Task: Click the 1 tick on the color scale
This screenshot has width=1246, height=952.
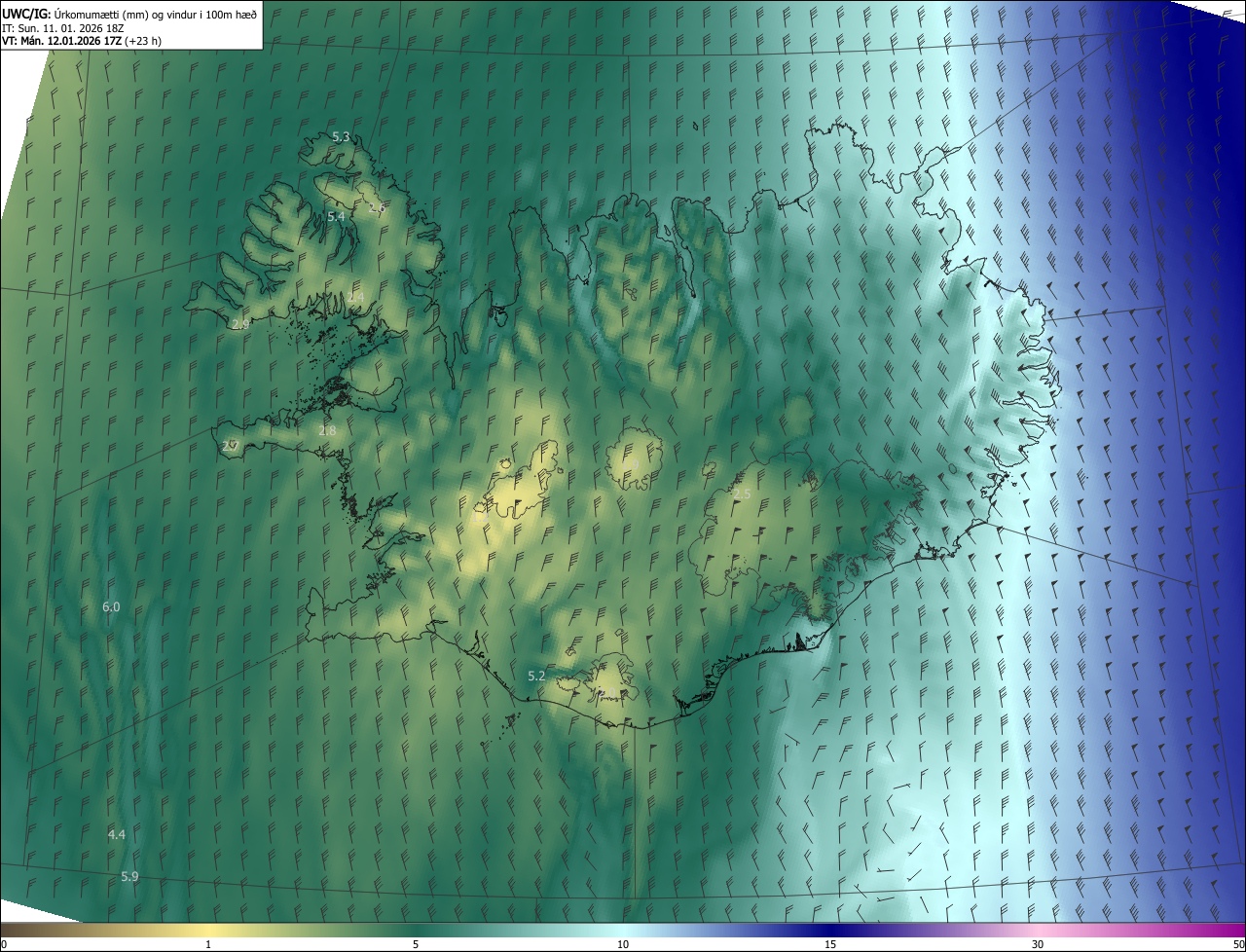Action: (x=208, y=945)
